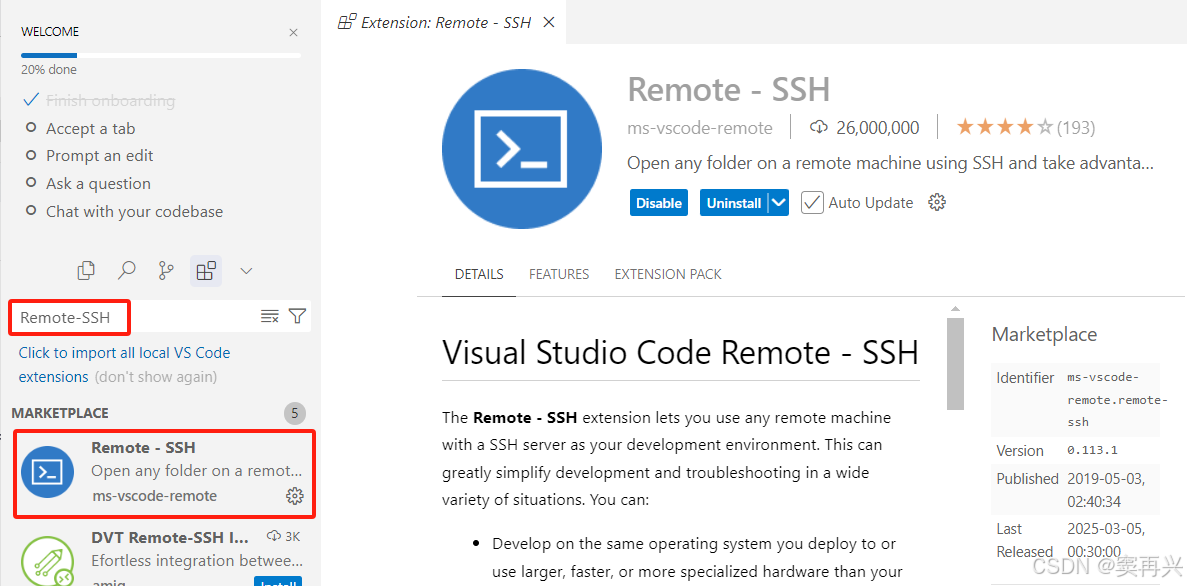This screenshot has width=1187, height=586.
Task: Toggle the Auto Update checkbox
Action: (x=812, y=203)
